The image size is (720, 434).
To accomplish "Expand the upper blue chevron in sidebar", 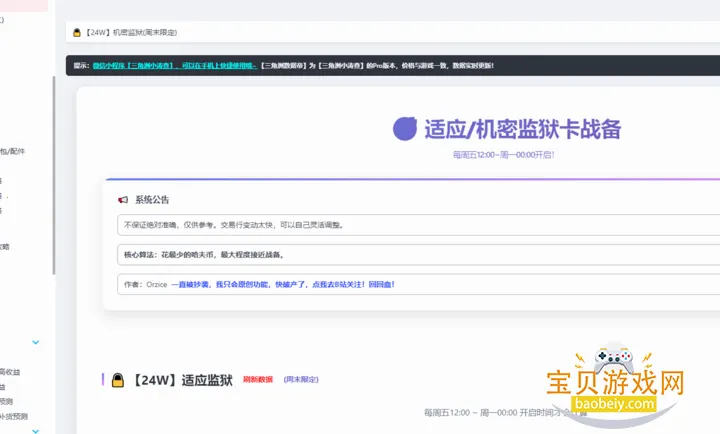I will click(36, 342).
